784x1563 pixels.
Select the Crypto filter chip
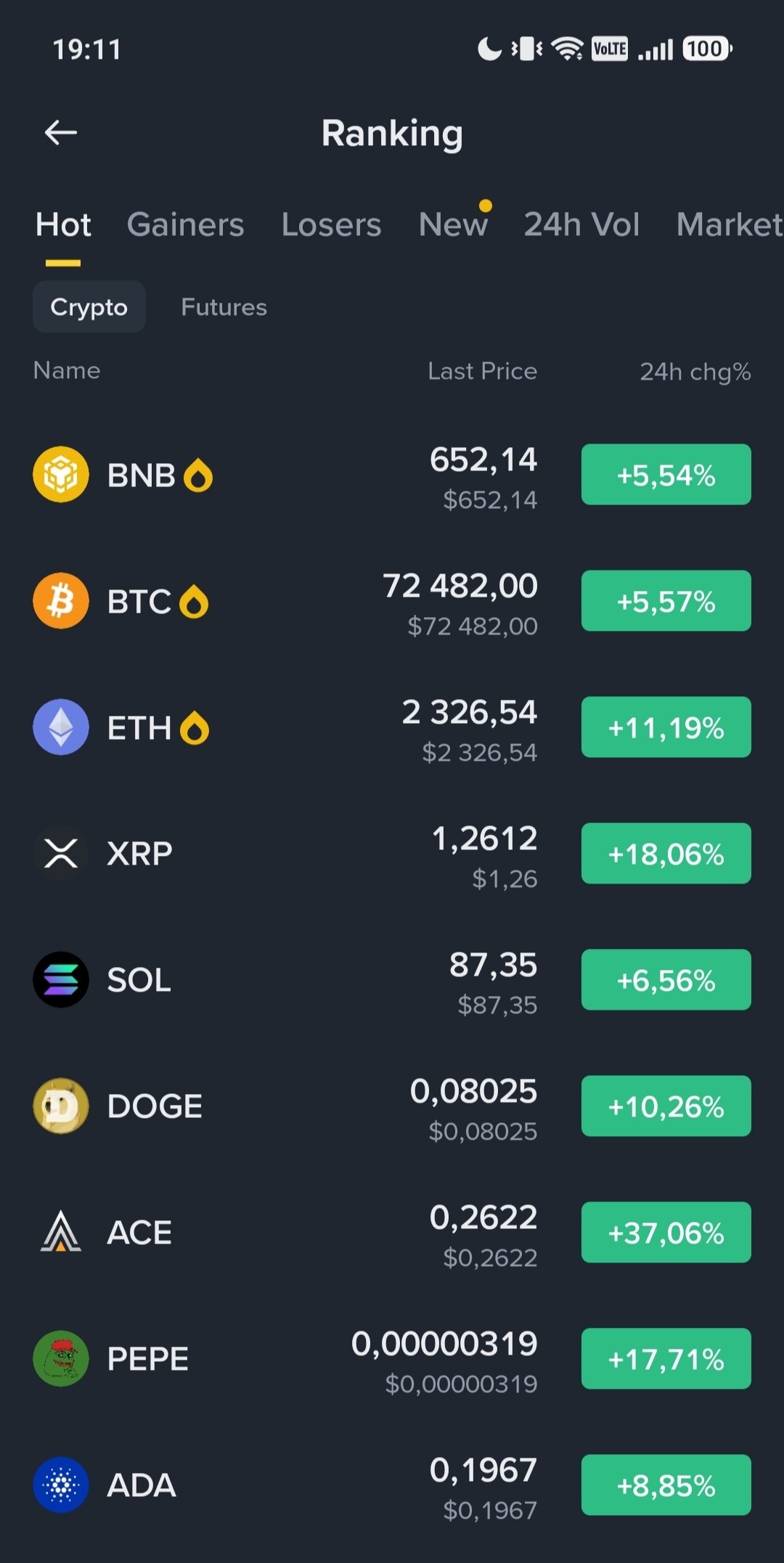[x=89, y=307]
